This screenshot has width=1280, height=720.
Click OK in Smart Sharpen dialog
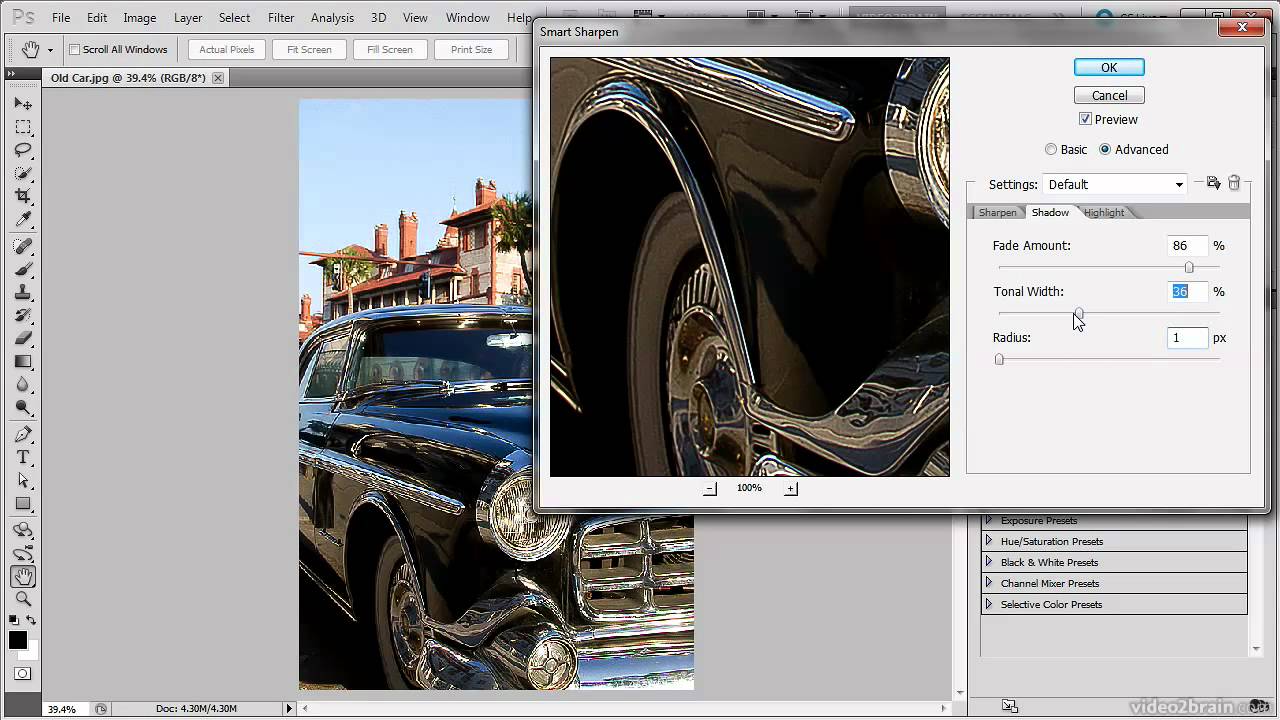pos(1109,67)
